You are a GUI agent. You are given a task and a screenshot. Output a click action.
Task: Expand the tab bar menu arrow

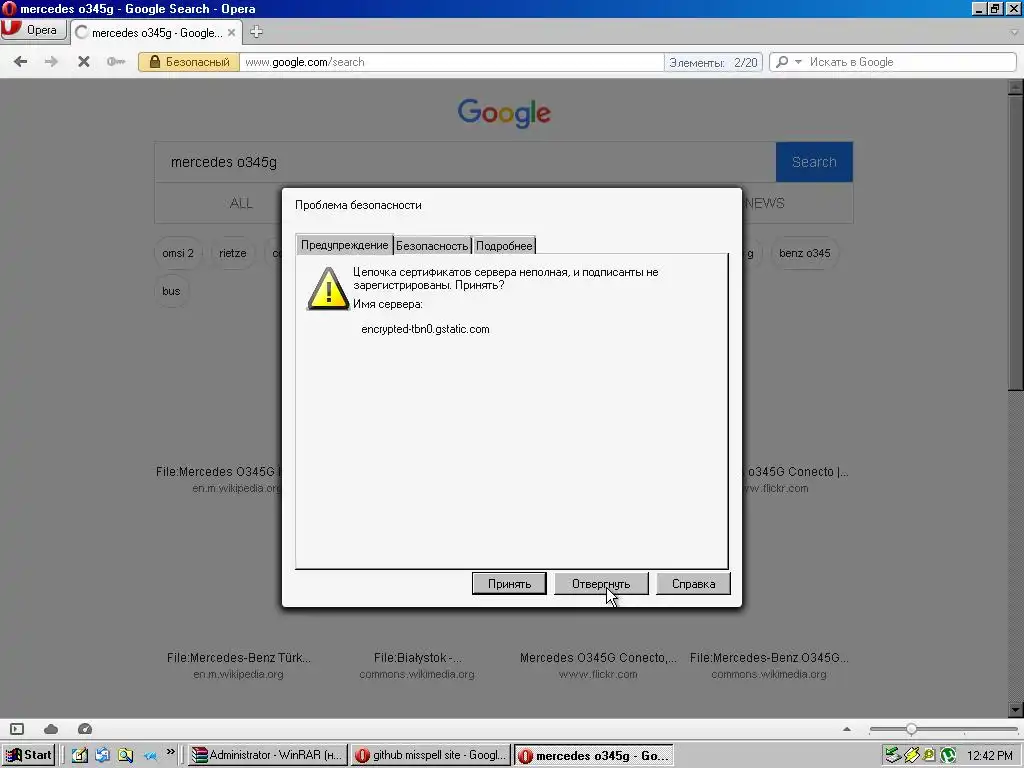1014,32
